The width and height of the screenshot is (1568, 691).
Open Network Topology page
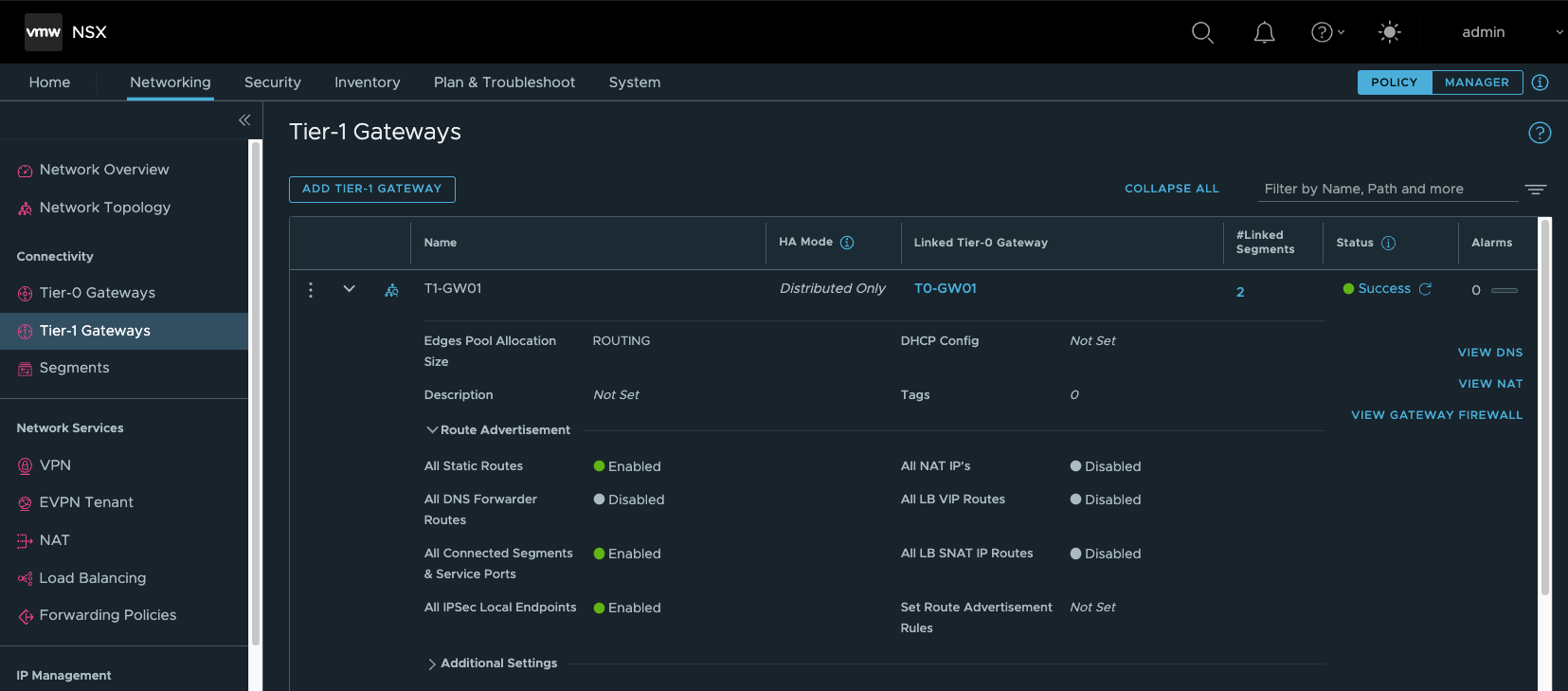pos(105,208)
